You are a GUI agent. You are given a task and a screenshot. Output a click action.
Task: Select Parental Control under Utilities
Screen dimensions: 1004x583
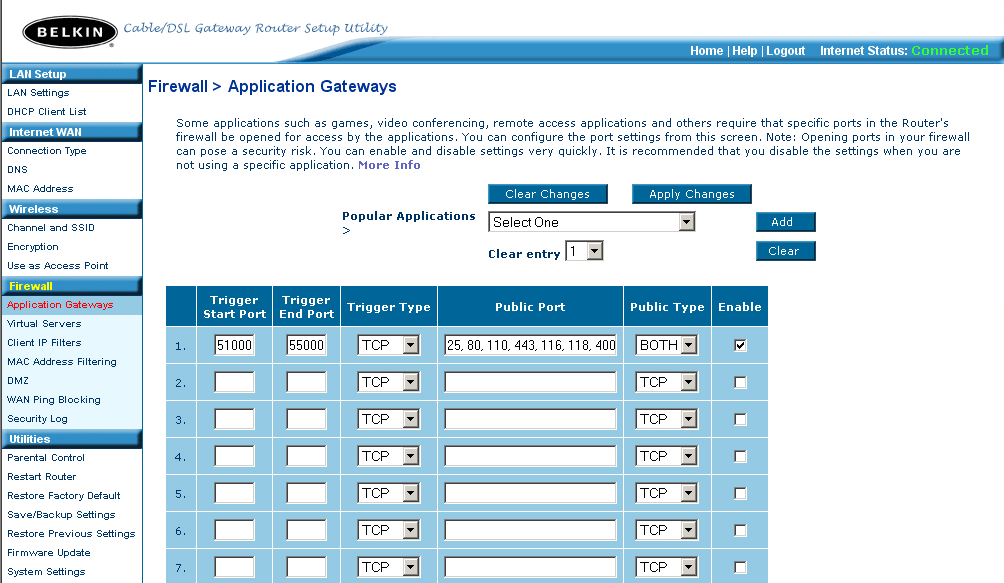point(46,458)
